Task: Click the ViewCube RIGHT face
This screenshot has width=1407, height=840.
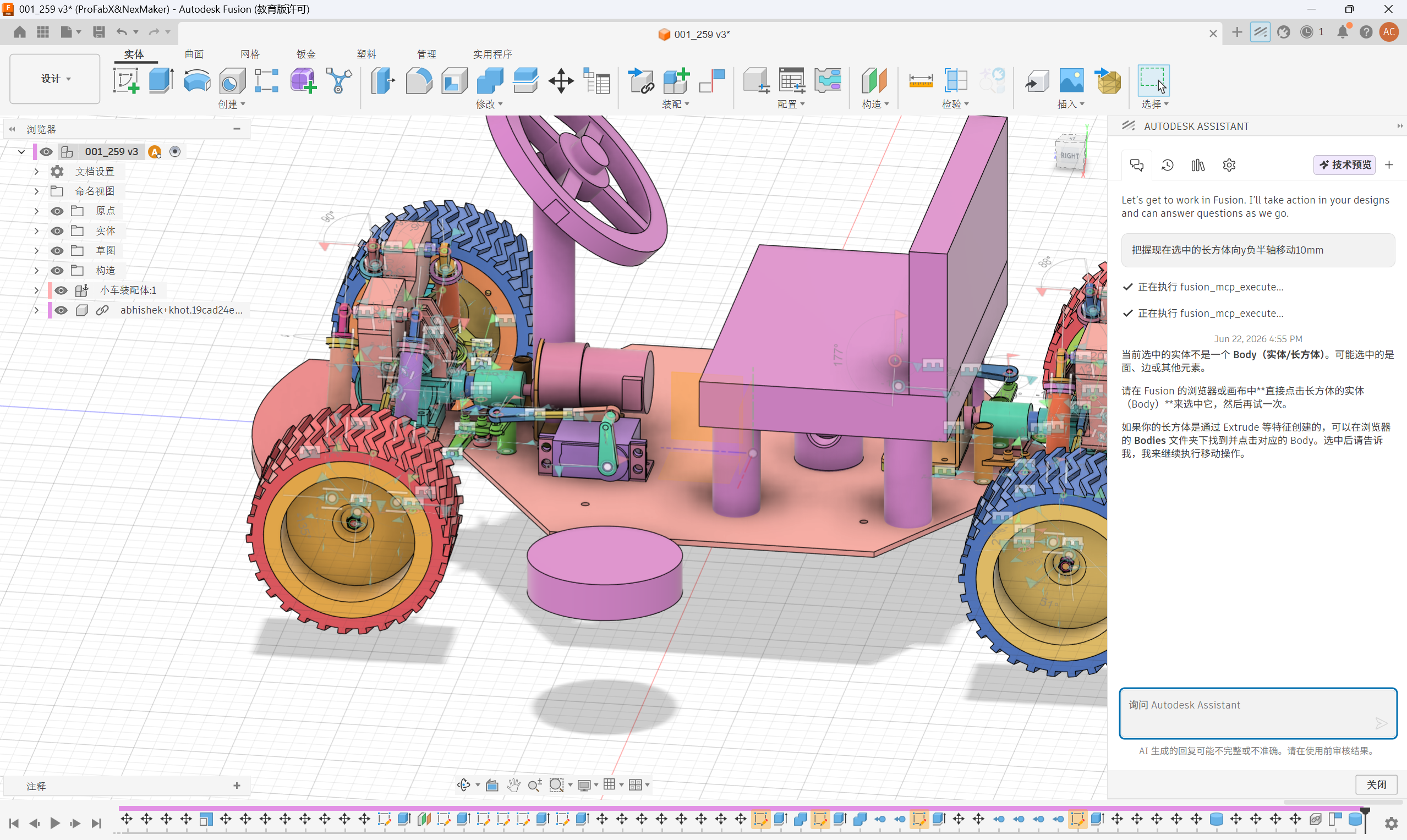Action: coord(1070,155)
